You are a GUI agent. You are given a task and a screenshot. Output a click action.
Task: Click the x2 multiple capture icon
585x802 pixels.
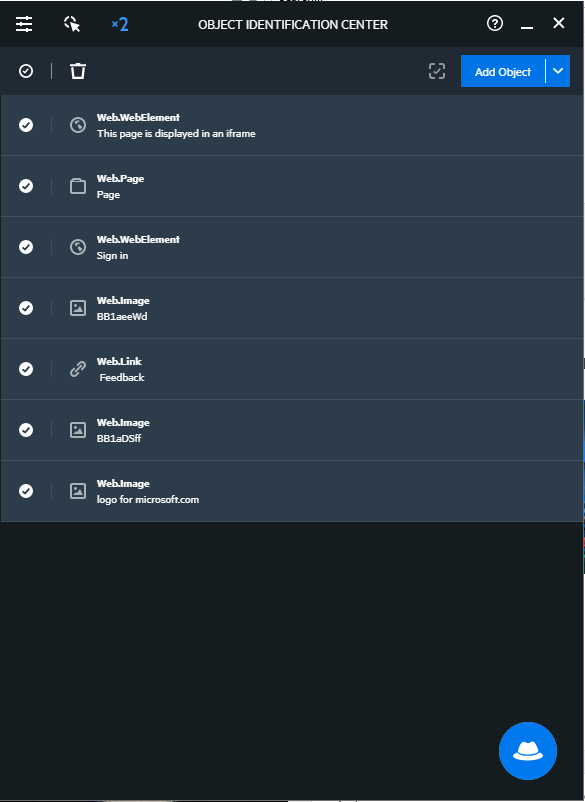(x=120, y=24)
